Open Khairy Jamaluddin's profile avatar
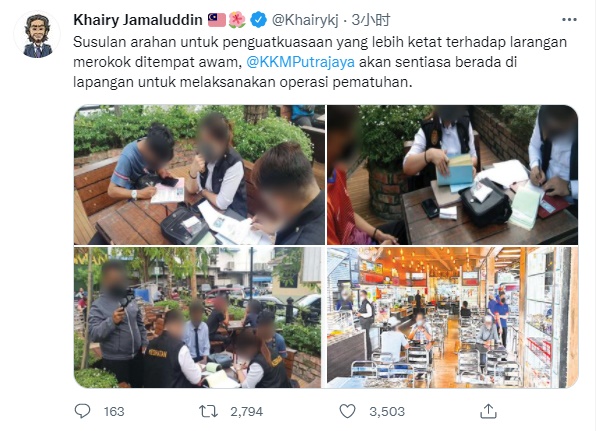Viewport: 604px width, 431px height. 37,35
